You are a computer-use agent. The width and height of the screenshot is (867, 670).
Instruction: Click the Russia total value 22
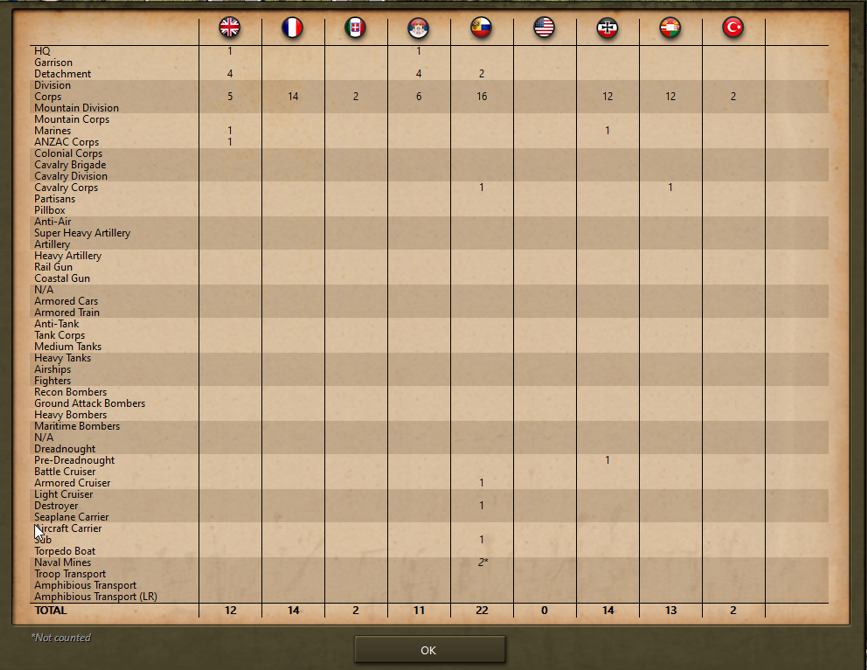(x=482, y=610)
